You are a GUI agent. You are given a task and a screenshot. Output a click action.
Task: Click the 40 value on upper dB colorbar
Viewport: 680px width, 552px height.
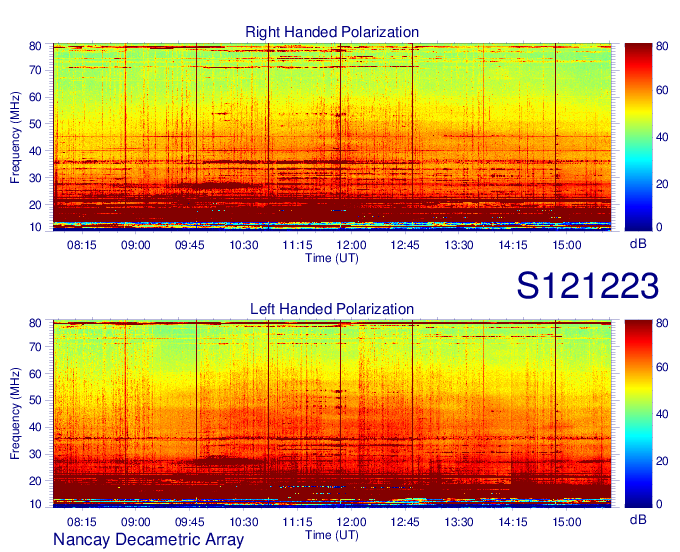tap(662, 137)
